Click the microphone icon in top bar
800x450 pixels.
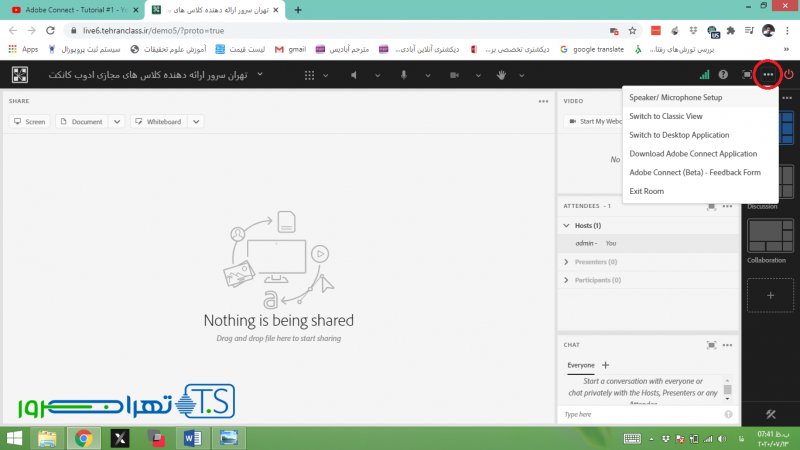[404, 75]
